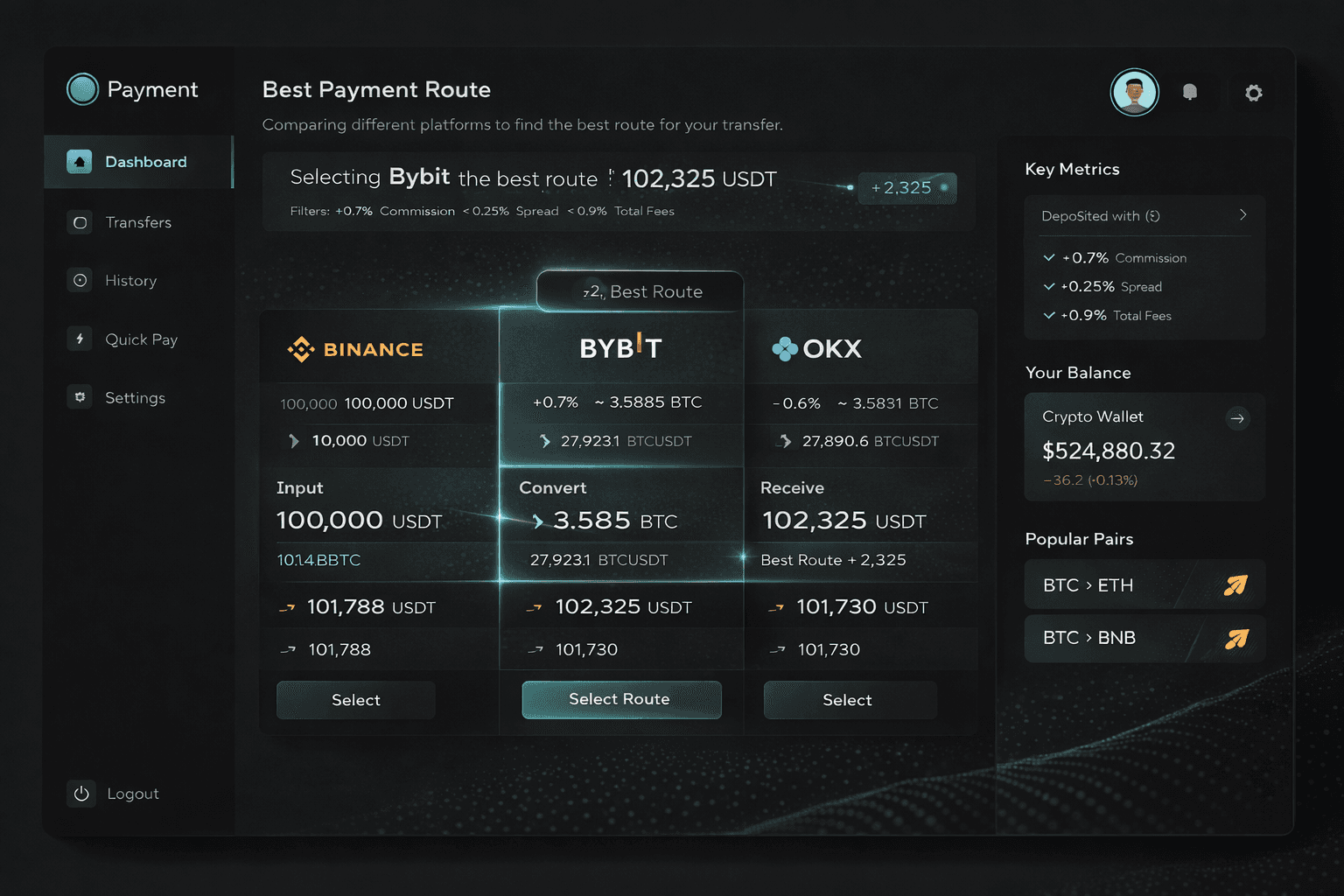This screenshot has width=1344, height=896.
Task: Click the Settings gear icon in sidebar
Action: click(80, 397)
